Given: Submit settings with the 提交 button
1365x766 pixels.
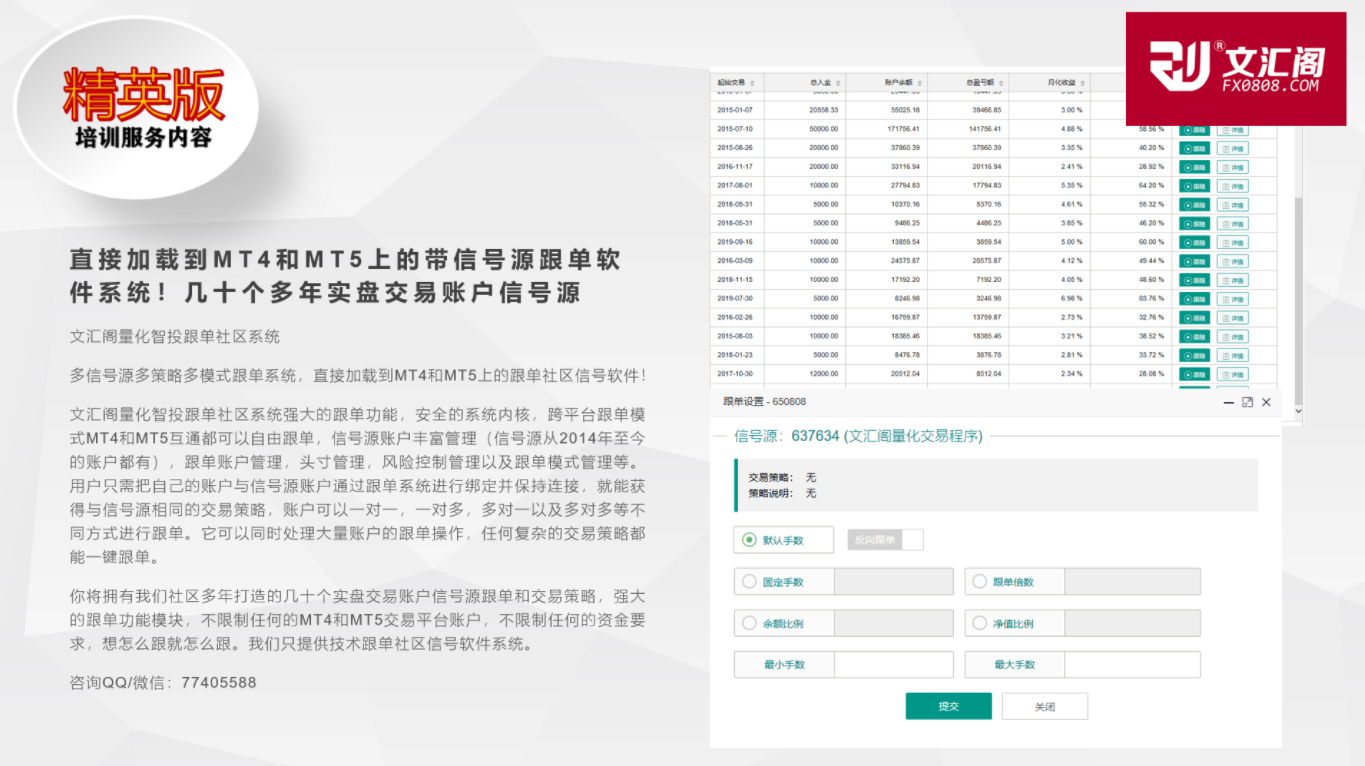Looking at the screenshot, I should (x=948, y=706).
